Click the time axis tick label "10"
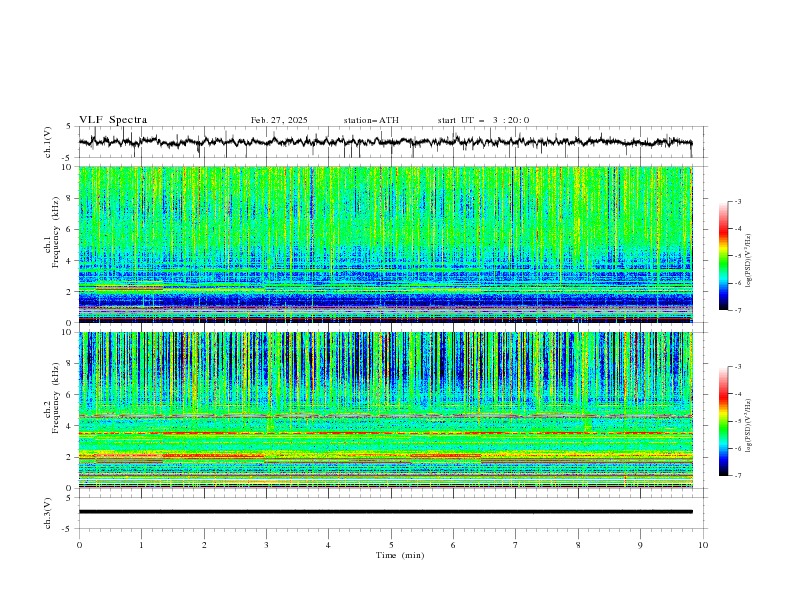Screen dimensions: 792x612 point(703,545)
